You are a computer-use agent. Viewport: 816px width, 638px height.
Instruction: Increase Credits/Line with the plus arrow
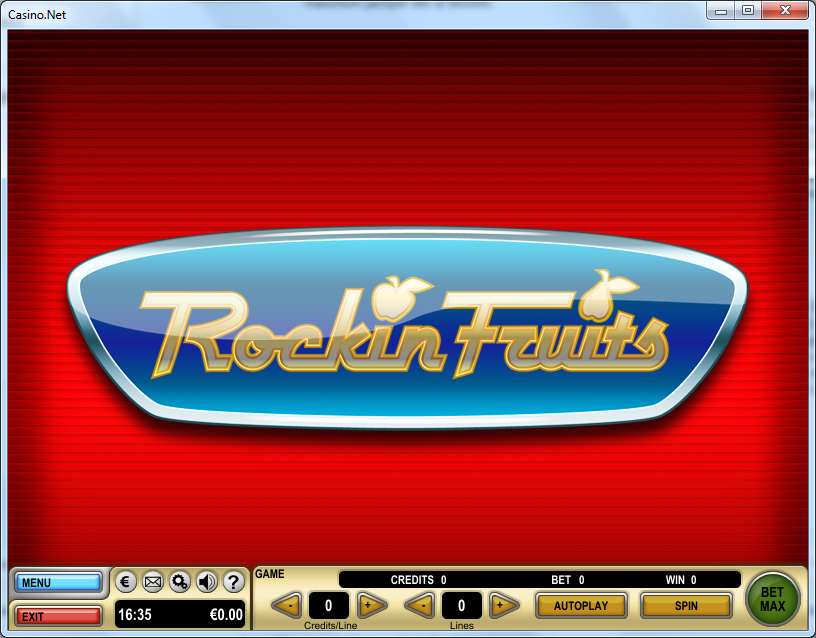[372, 605]
